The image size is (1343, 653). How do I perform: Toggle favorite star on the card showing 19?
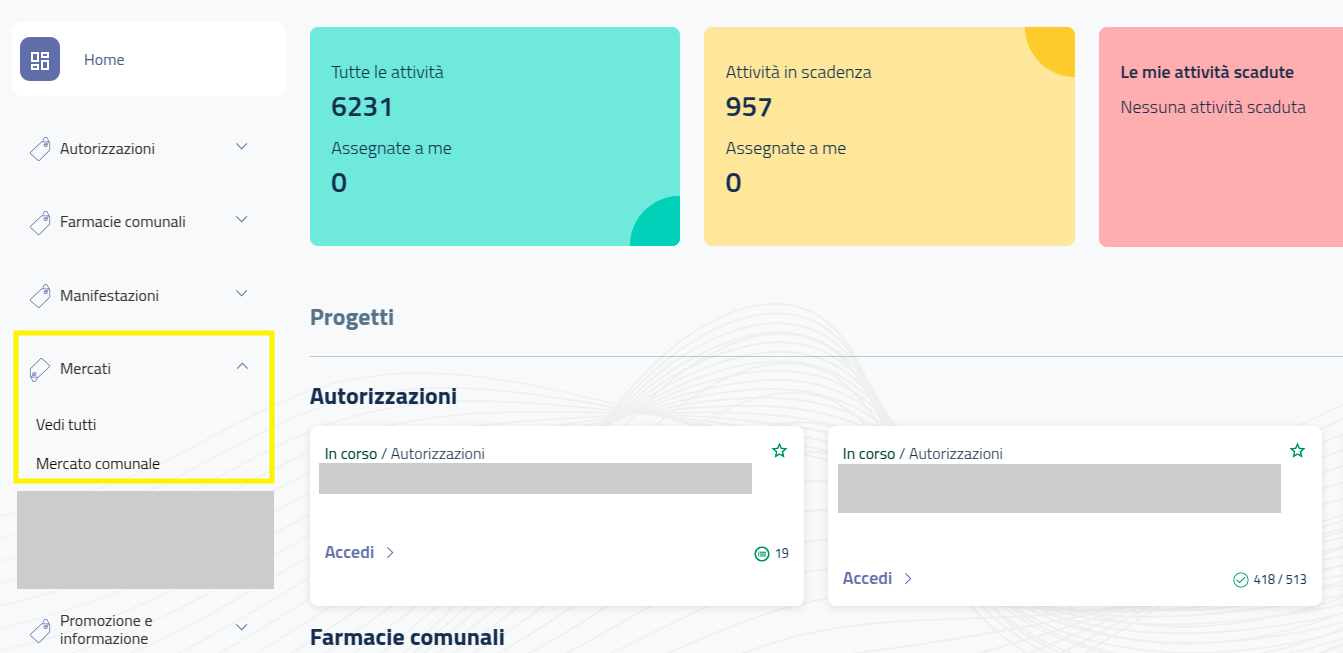[x=780, y=451]
